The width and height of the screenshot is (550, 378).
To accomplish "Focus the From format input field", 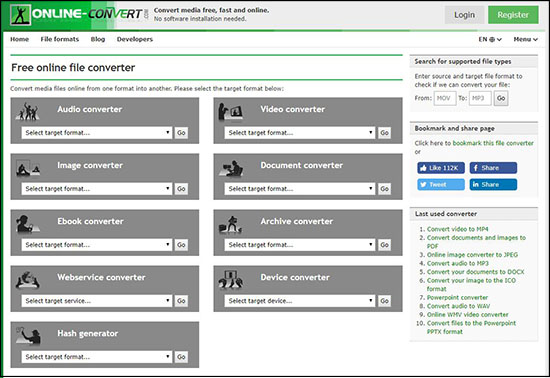I will pos(445,98).
